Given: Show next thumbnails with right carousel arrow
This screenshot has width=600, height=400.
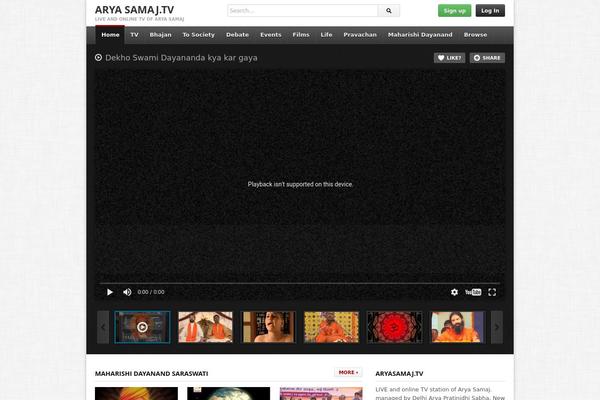Looking at the screenshot, I should pyautogui.click(x=497, y=327).
